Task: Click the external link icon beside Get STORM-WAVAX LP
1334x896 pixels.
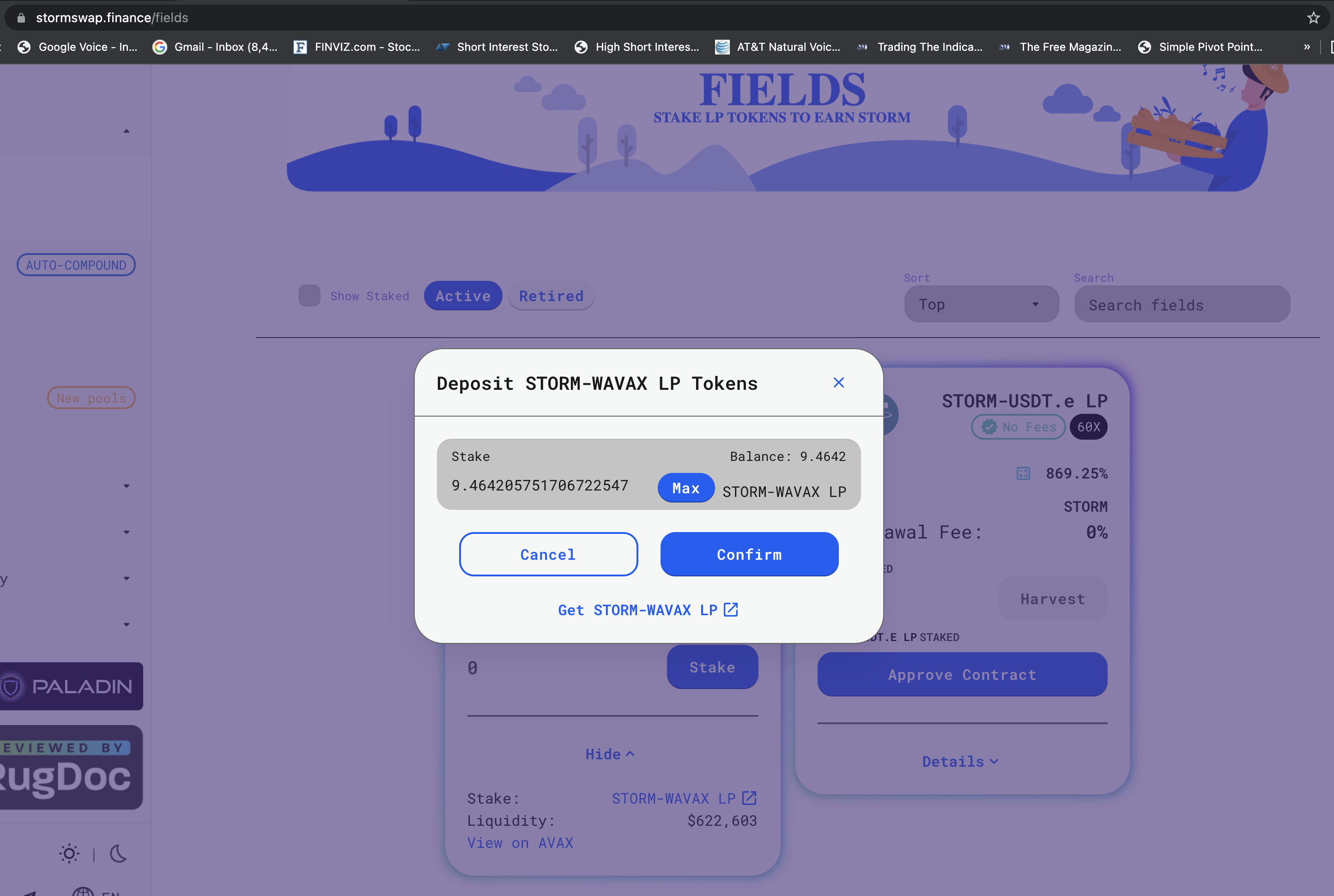Action: tap(731, 610)
